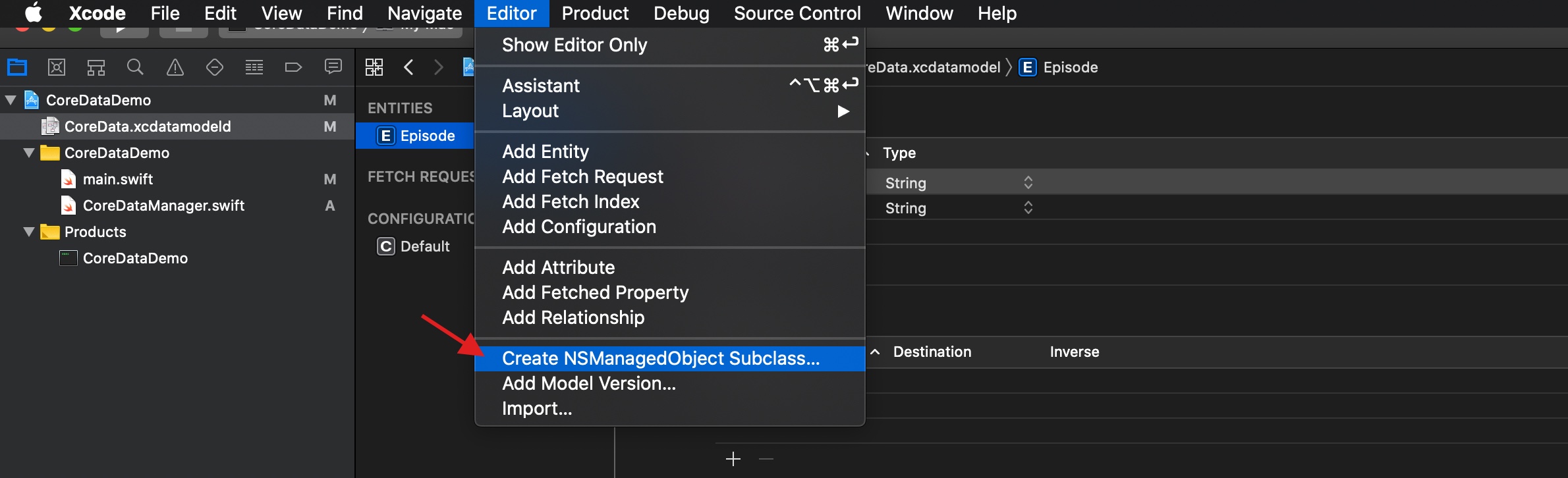
Task: Collapse the CoreDataDemo folder group
Action: (x=29, y=153)
